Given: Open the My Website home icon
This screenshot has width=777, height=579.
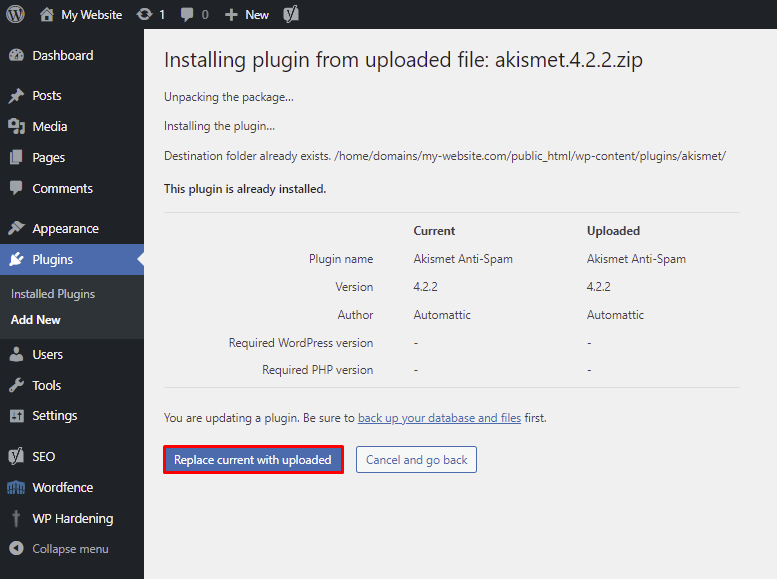Looking at the screenshot, I should (x=47, y=14).
